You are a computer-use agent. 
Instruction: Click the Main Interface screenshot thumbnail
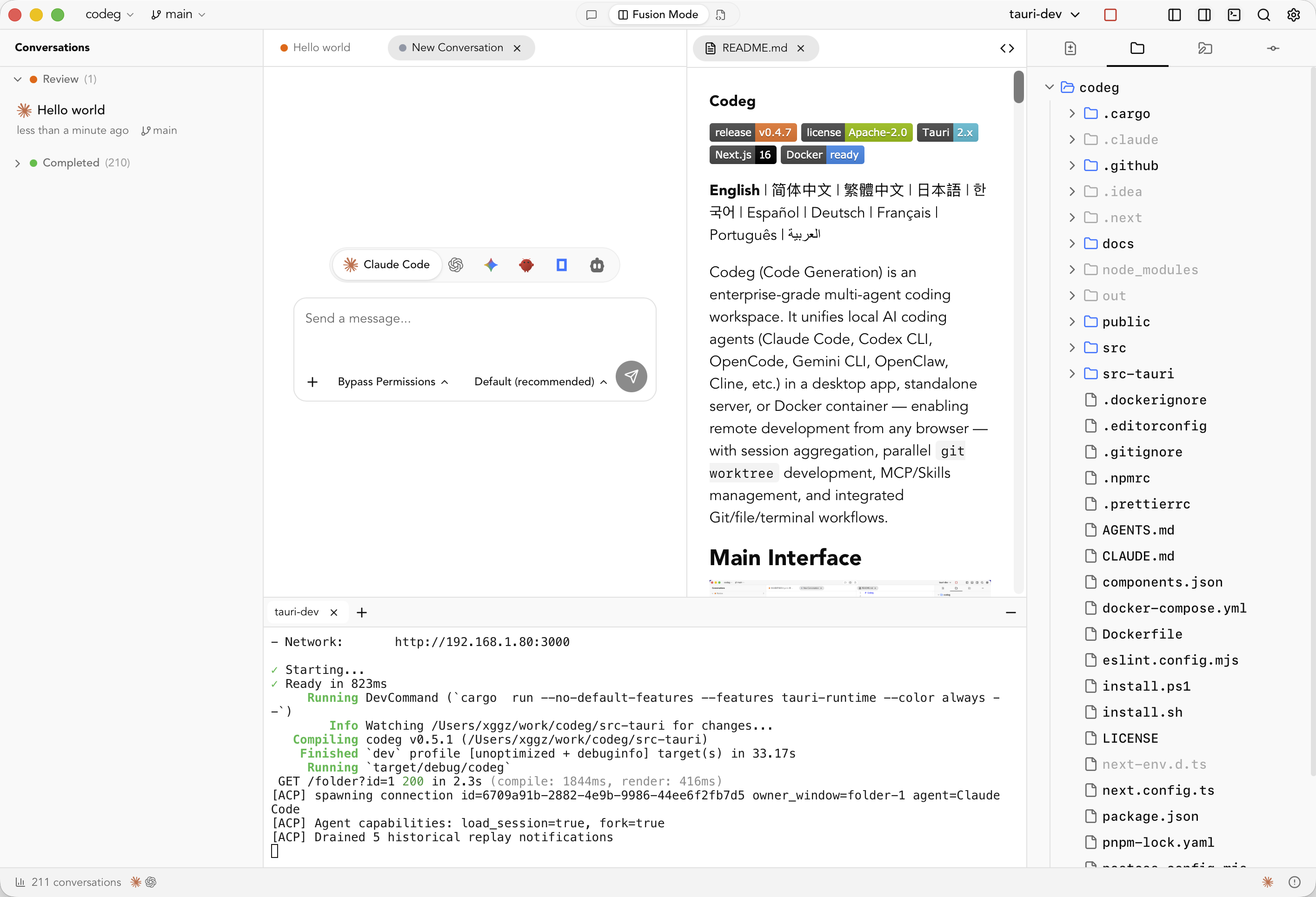(x=850, y=588)
